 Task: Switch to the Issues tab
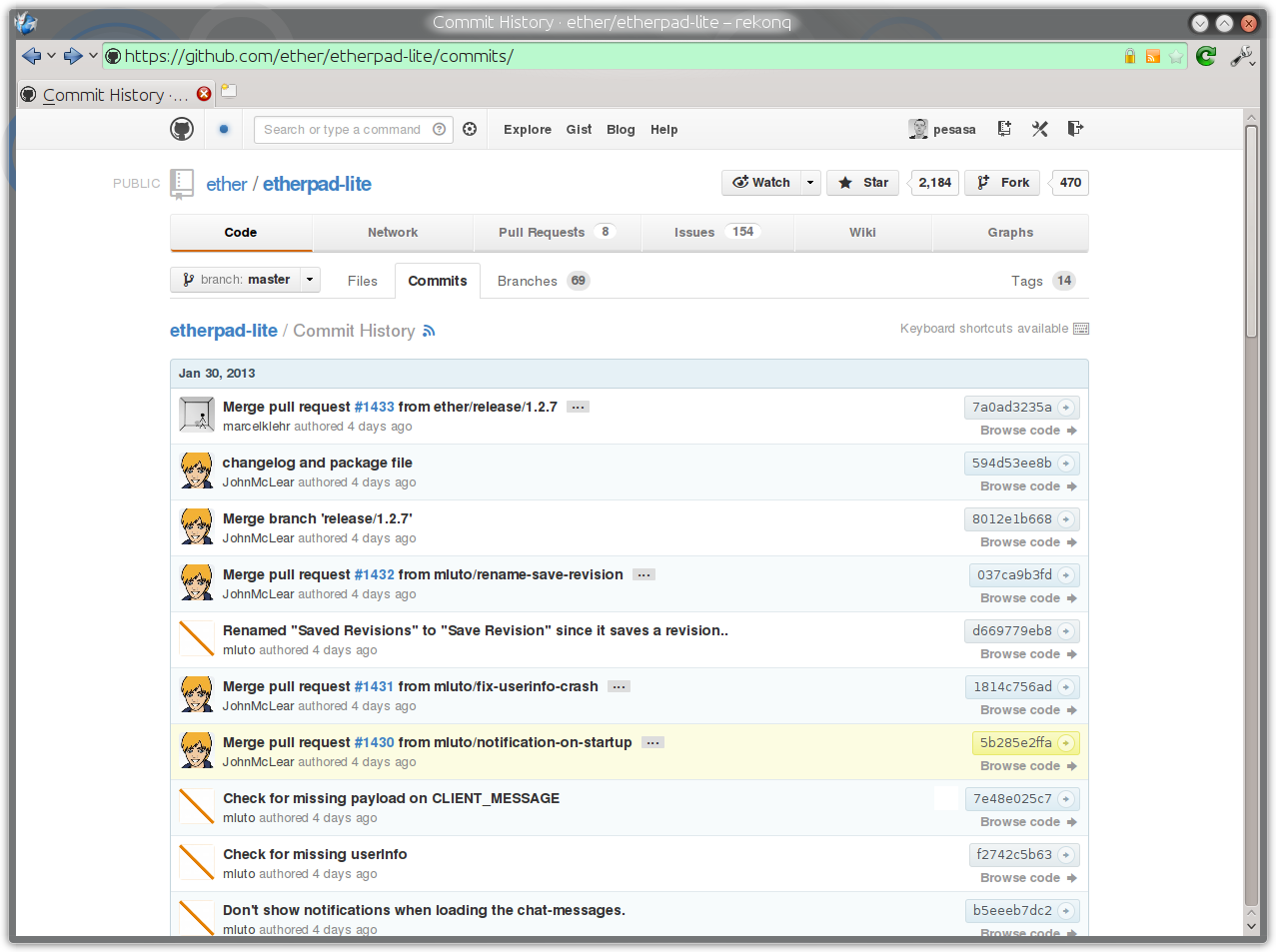[x=717, y=232]
